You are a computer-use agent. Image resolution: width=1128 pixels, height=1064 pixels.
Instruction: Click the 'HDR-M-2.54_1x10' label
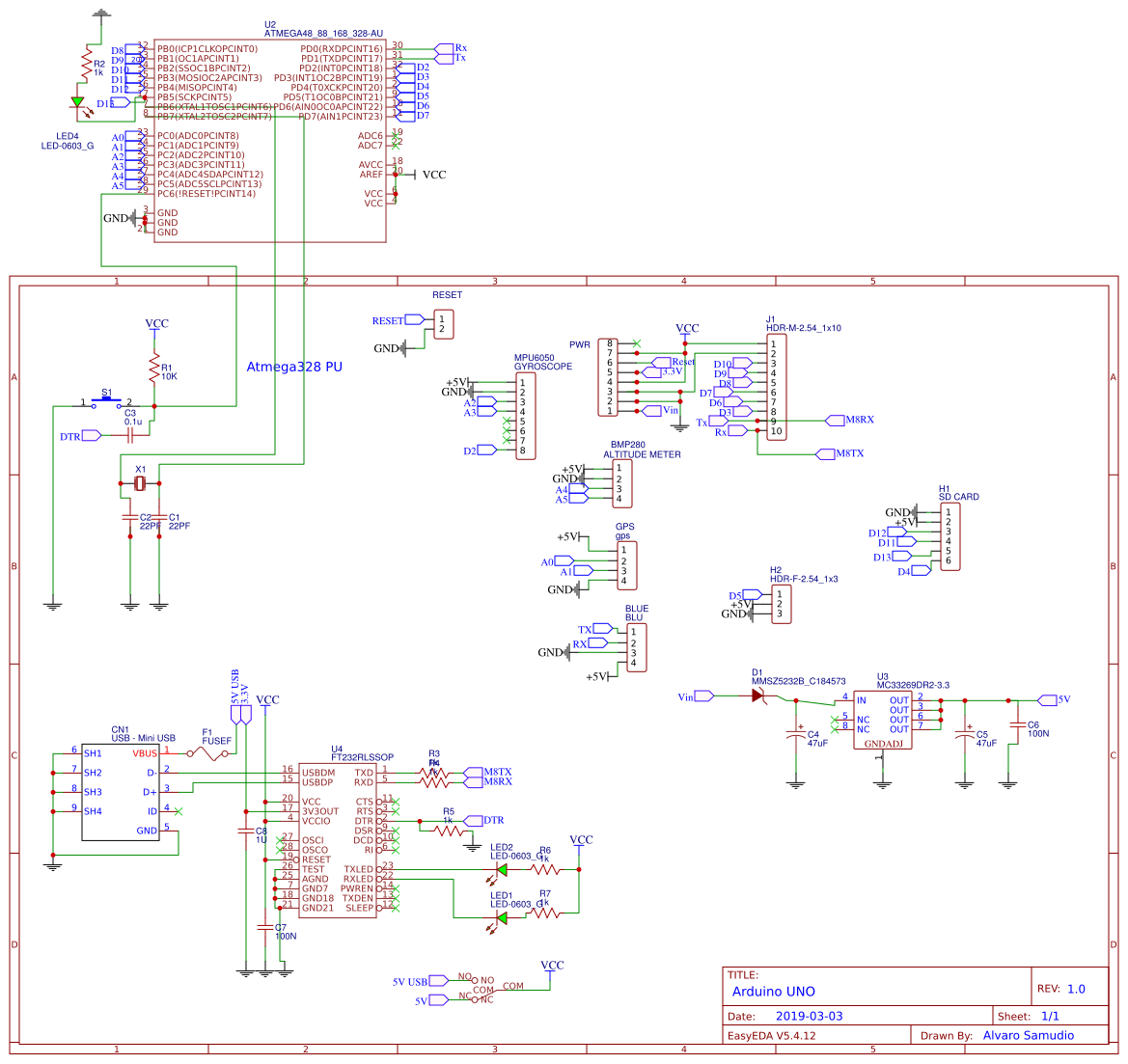804,328
